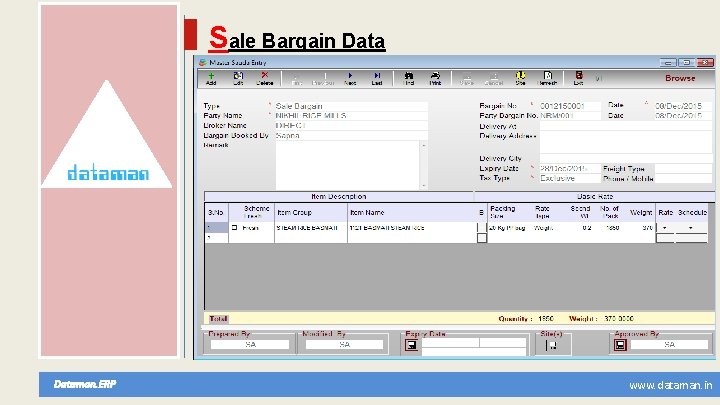
Task: Click the Browse label in the toolbar
Action: tap(680, 78)
